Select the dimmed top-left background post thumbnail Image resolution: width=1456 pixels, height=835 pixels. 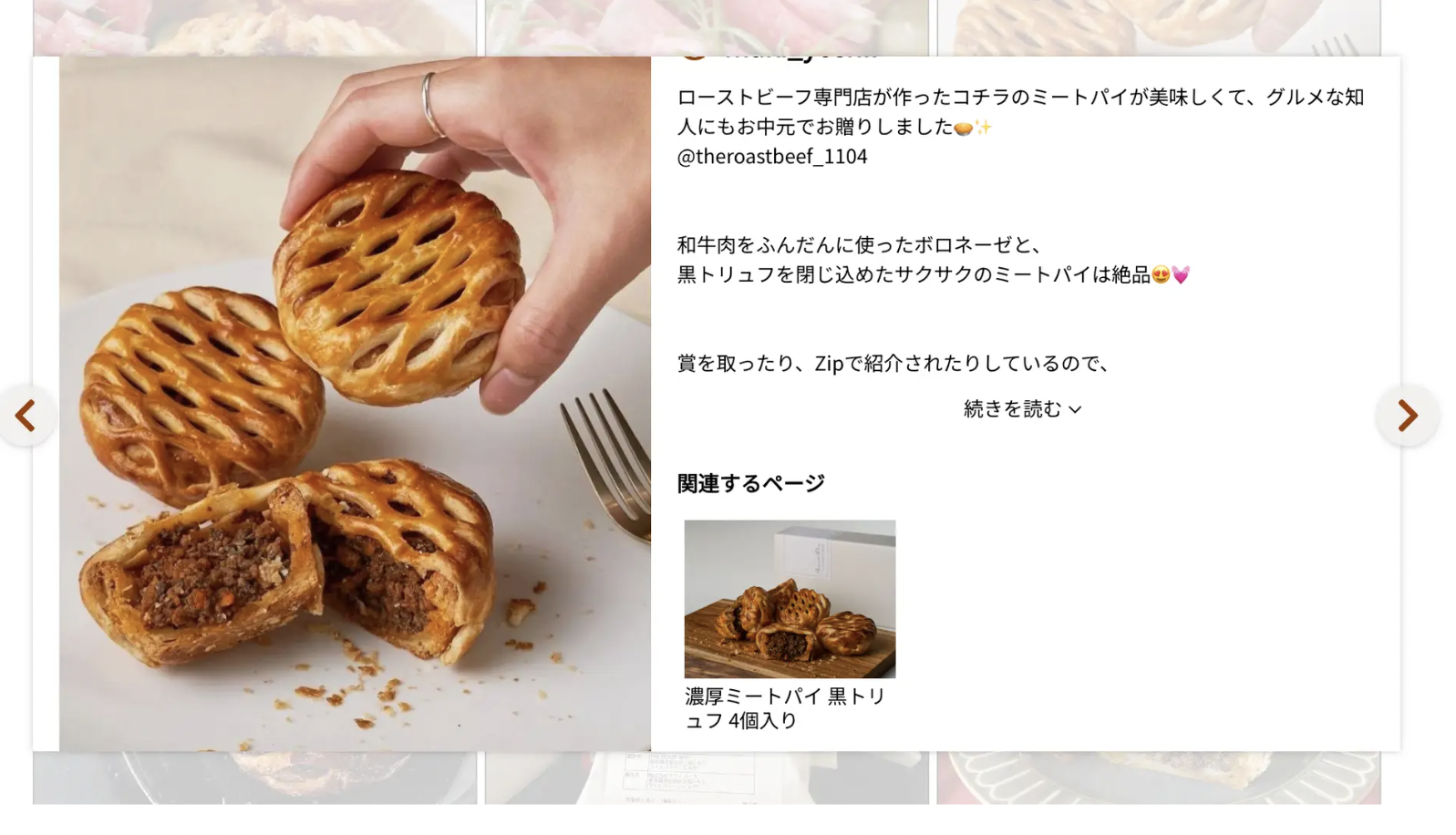pyautogui.click(x=254, y=28)
